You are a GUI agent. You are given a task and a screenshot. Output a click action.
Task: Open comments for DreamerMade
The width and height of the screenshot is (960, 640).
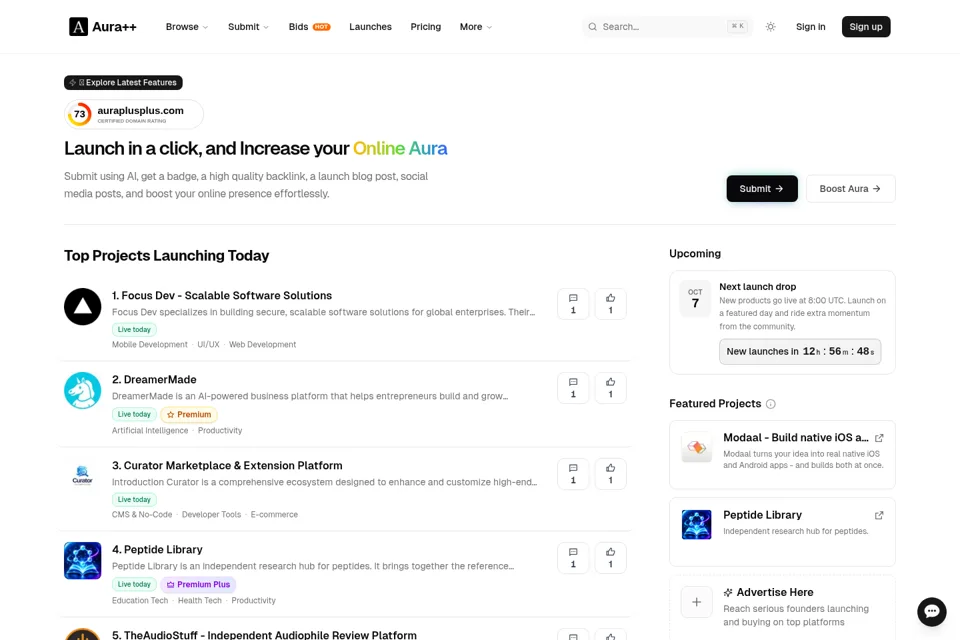point(573,388)
